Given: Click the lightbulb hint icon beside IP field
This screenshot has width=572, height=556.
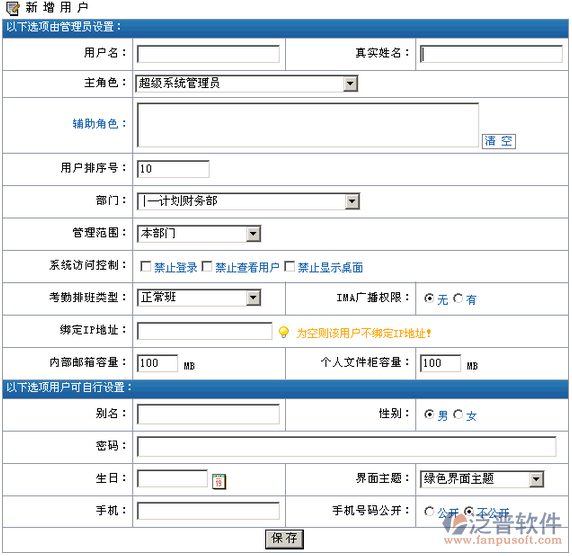Looking at the screenshot, I should pyautogui.click(x=283, y=332).
